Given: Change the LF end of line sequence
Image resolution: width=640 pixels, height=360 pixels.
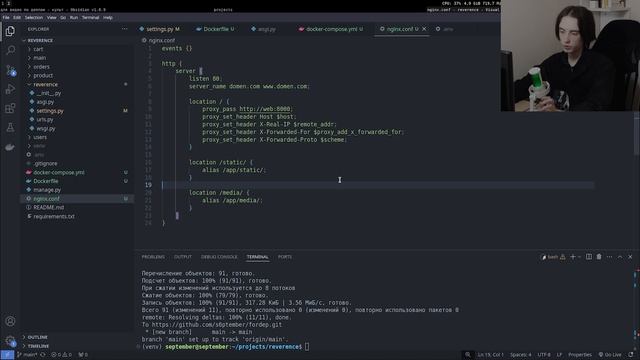Looking at the screenshot, I should (x=559, y=355).
